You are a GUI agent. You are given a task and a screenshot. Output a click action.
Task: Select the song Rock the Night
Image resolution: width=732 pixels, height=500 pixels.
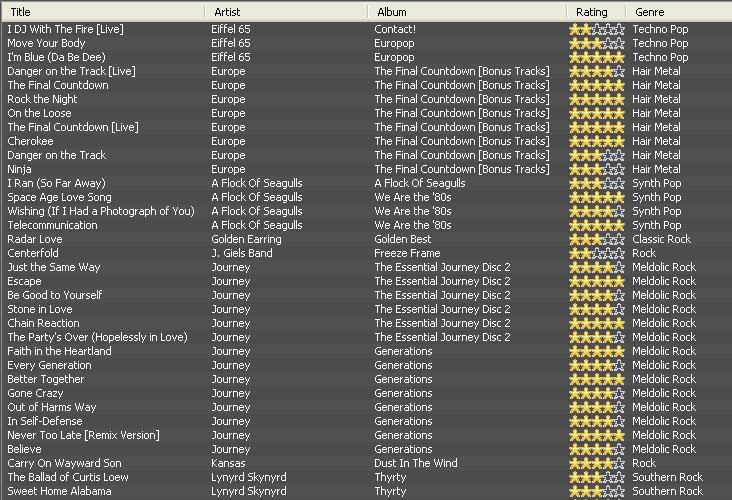(x=42, y=99)
